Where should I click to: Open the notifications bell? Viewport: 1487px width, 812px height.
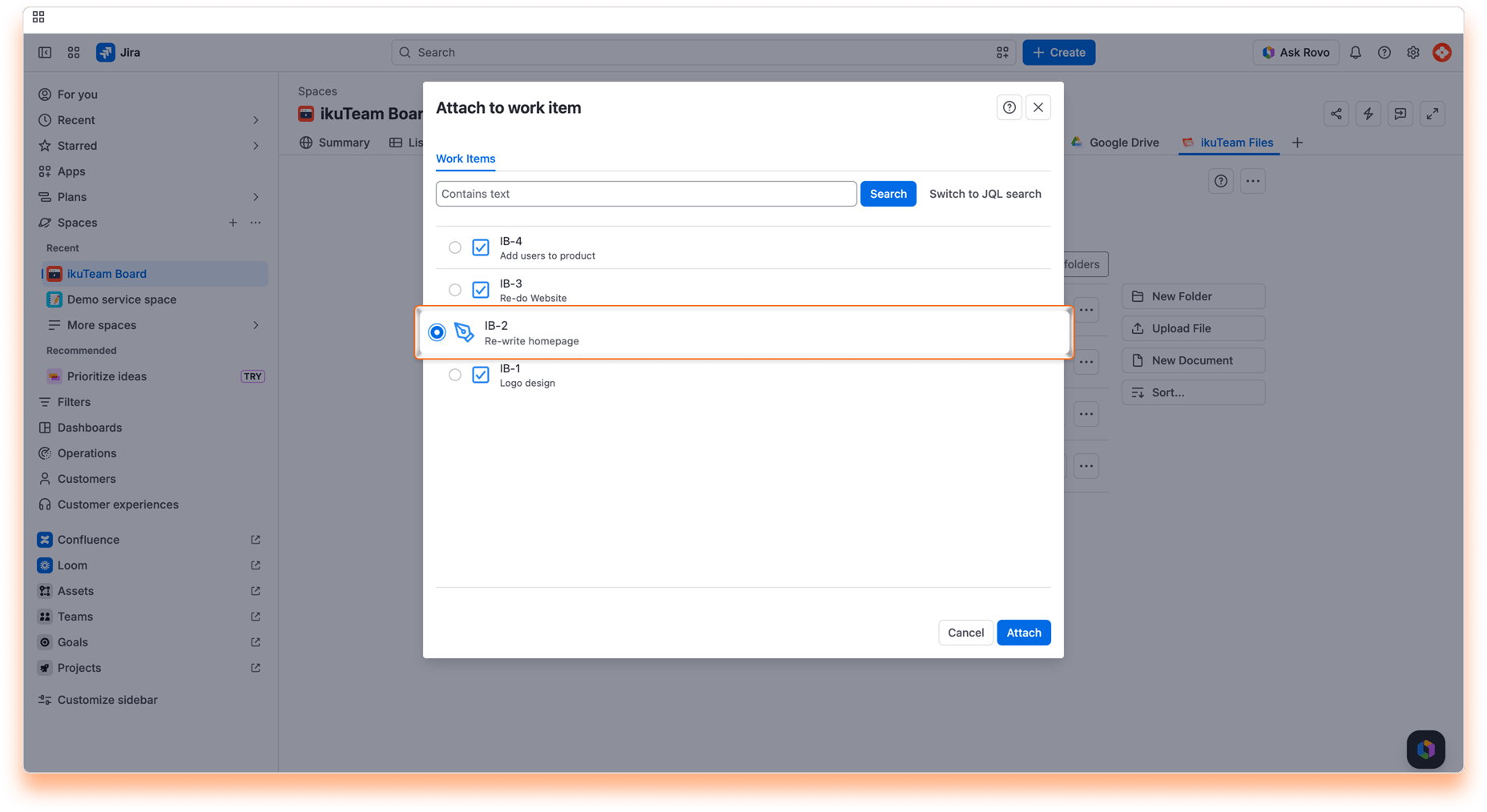[x=1355, y=52]
